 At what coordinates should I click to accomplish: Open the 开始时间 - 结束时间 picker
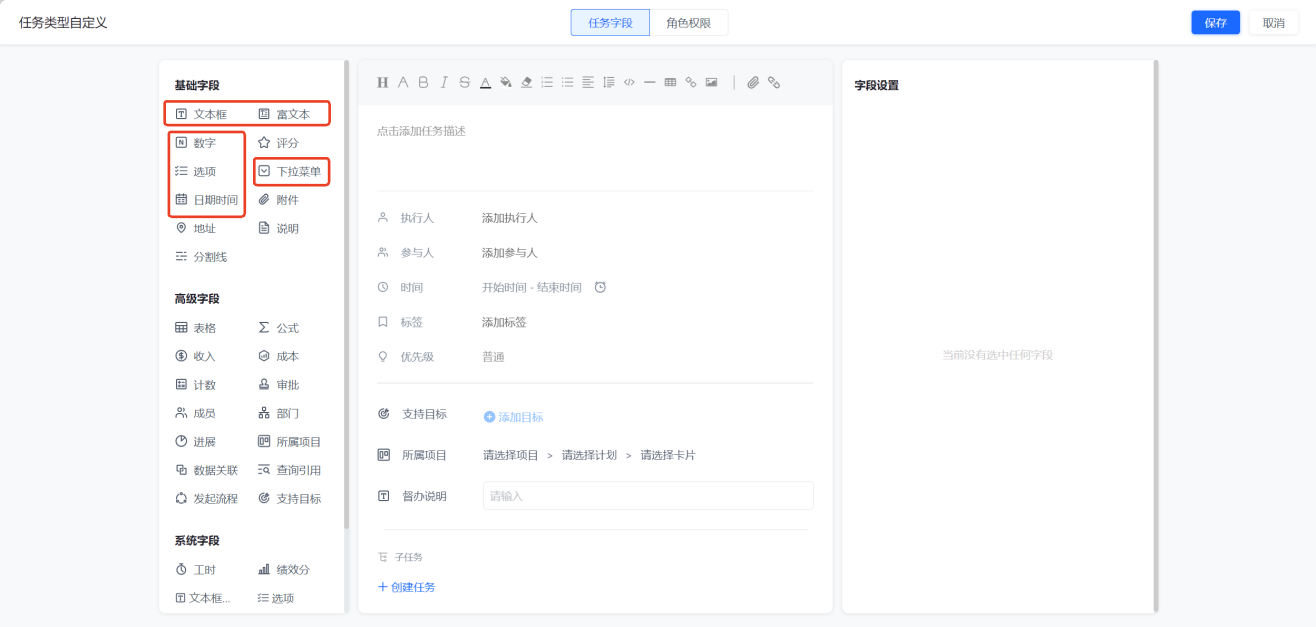pyautogui.click(x=531, y=288)
